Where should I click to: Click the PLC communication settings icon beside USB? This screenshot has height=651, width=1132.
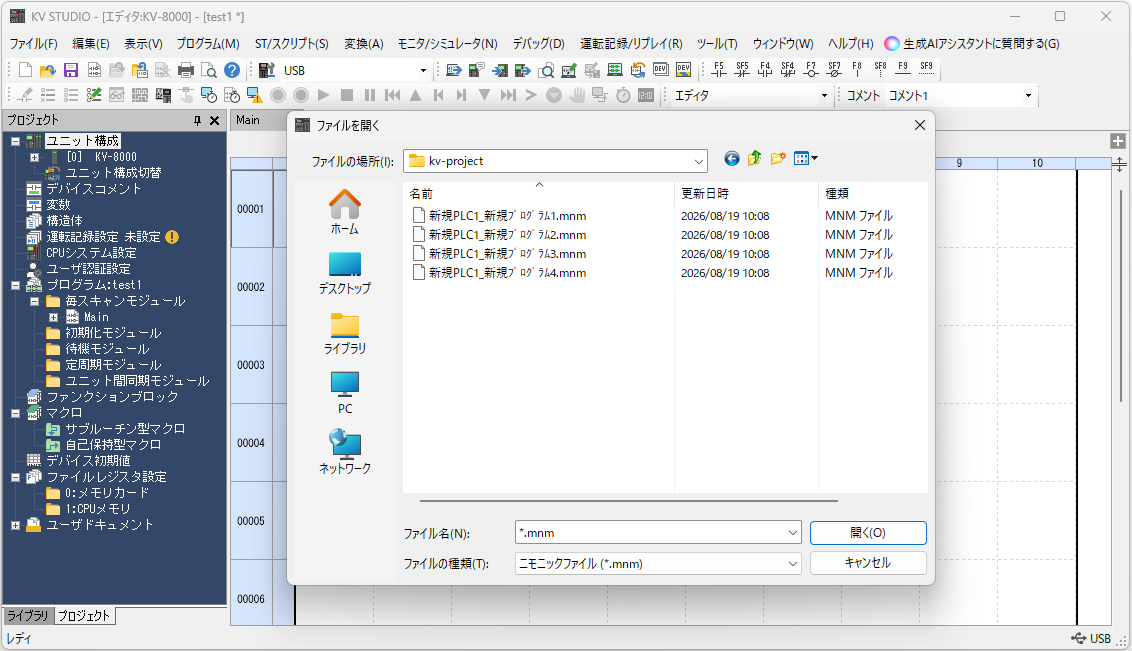(x=266, y=70)
